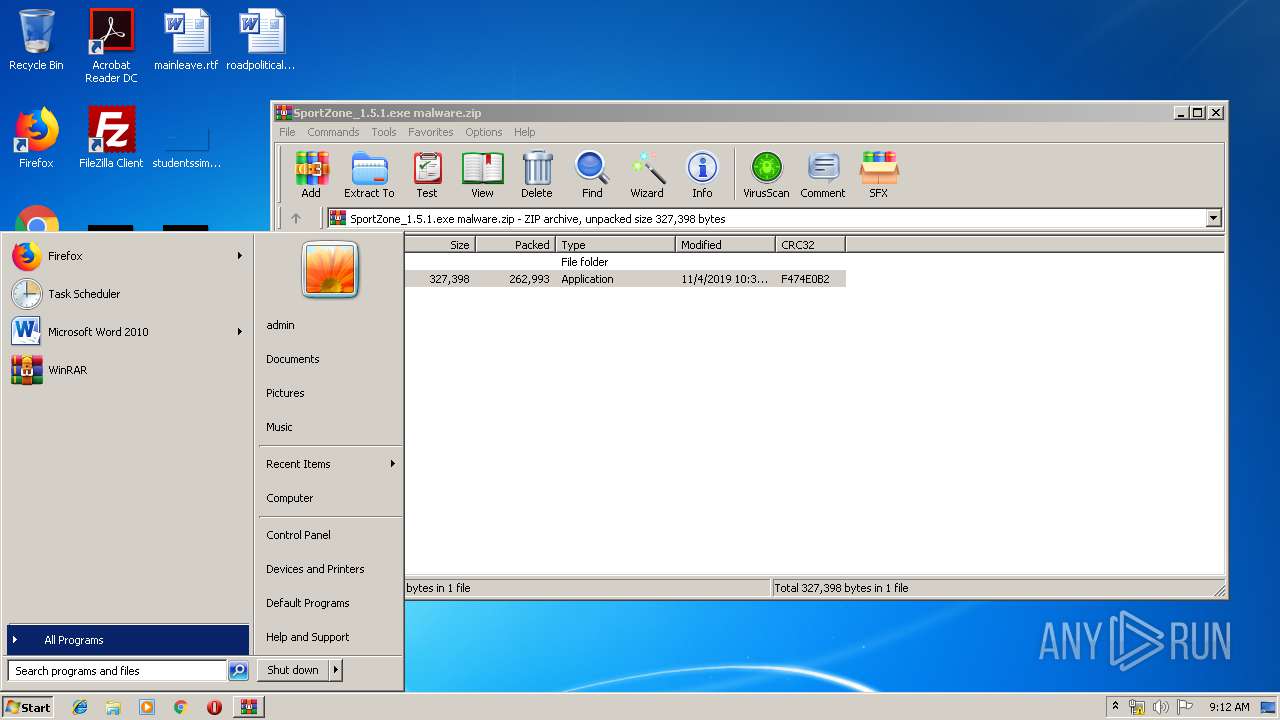The height and width of the screenshot is (720, 1280).
Task: Open Chrome from the taskbar
Action: (x=180, y=707)
